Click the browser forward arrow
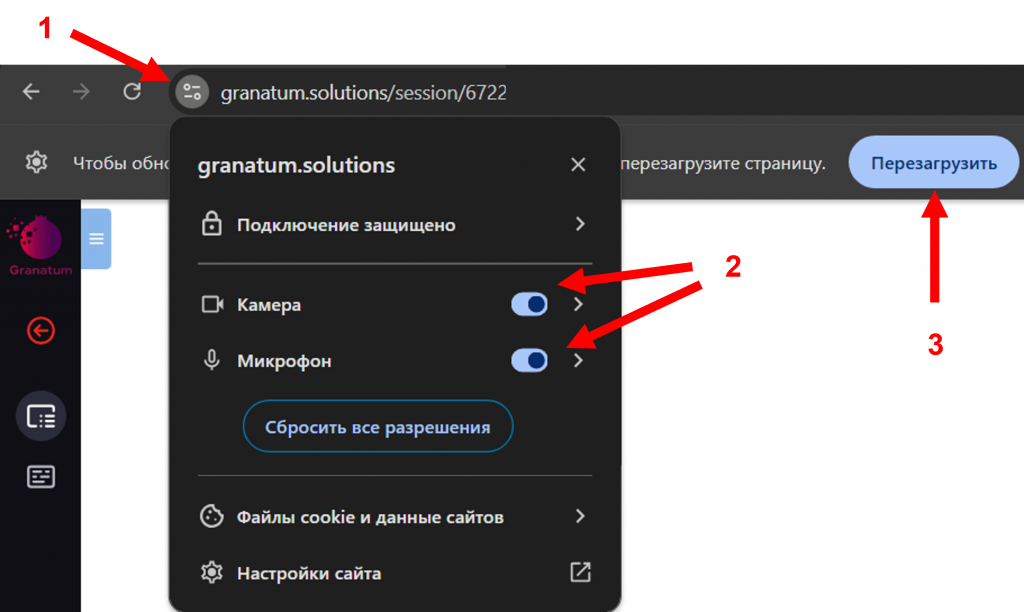The width and height of the screenshot is (1024, 612). 81,91
